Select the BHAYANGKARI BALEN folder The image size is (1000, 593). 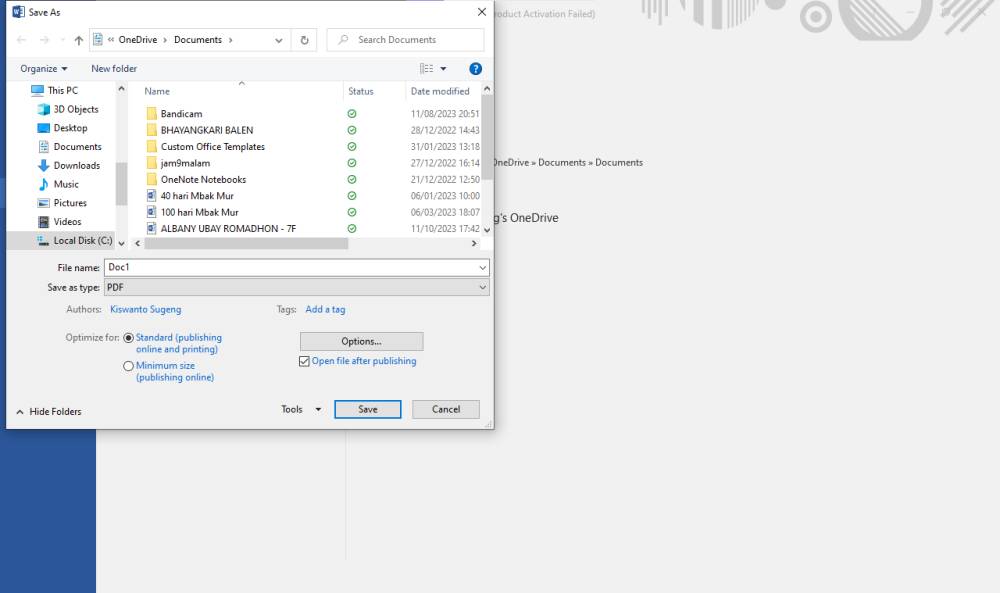click(207, 130)
